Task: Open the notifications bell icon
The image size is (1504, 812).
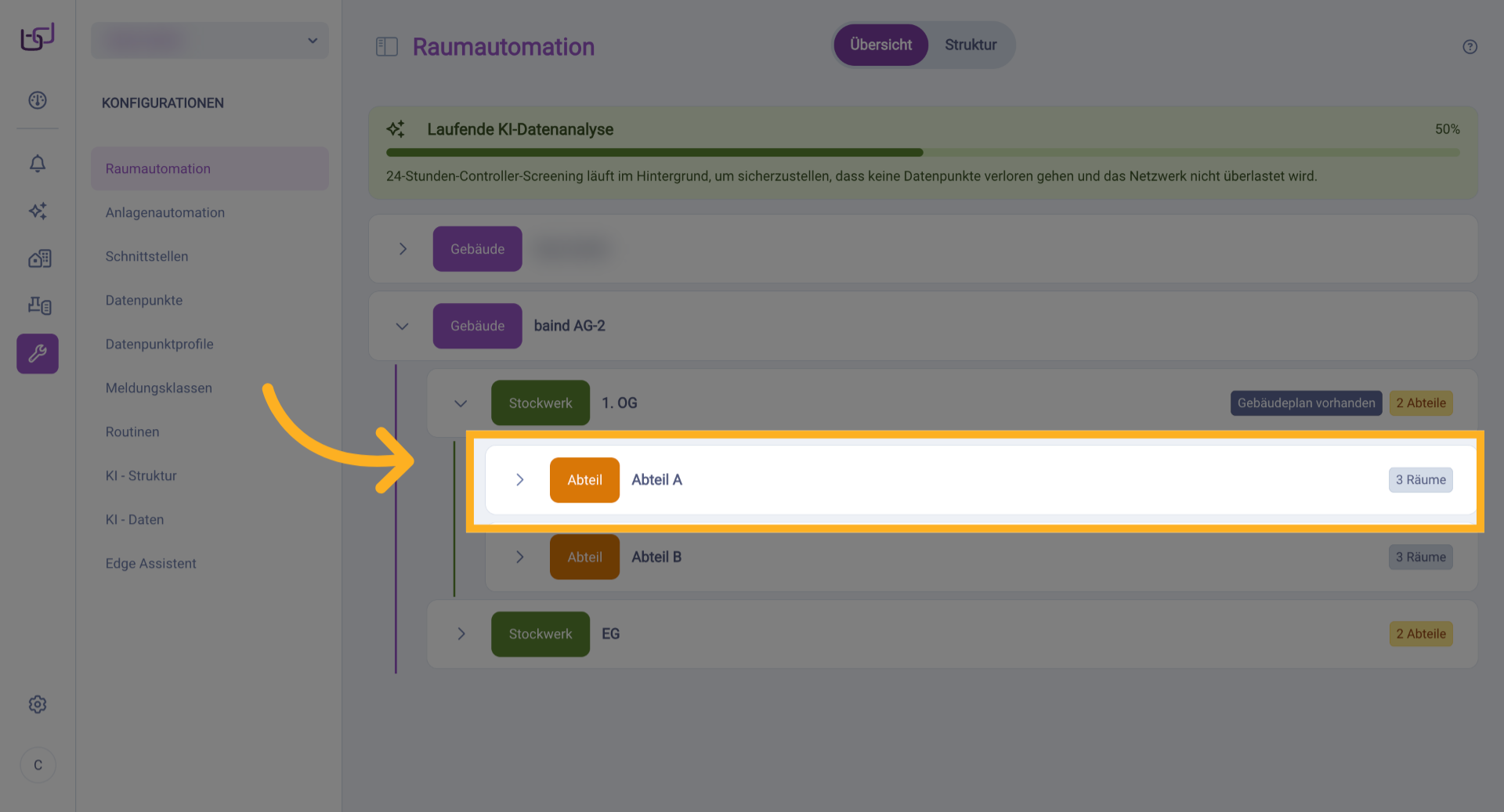Action: (x=38, y=164)
